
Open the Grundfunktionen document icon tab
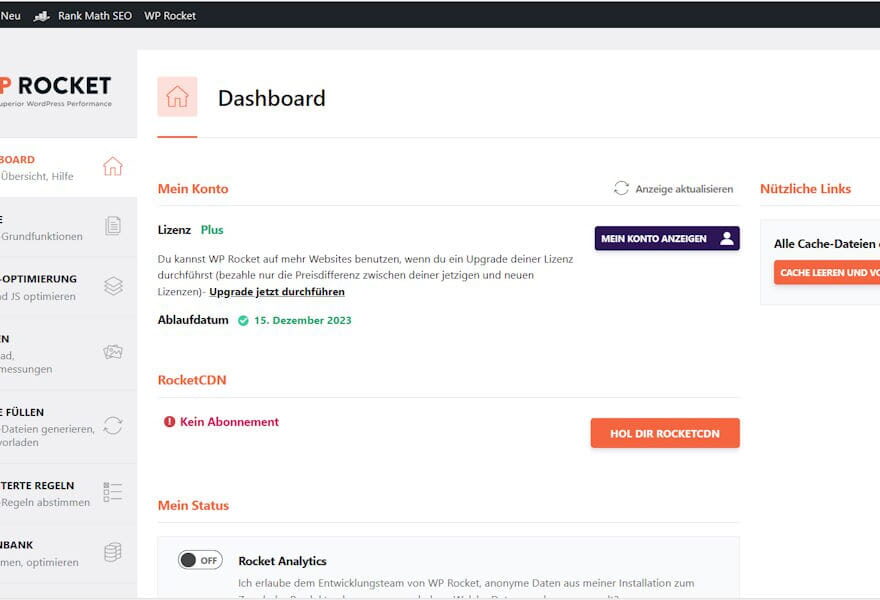click(x=113, y=226)
